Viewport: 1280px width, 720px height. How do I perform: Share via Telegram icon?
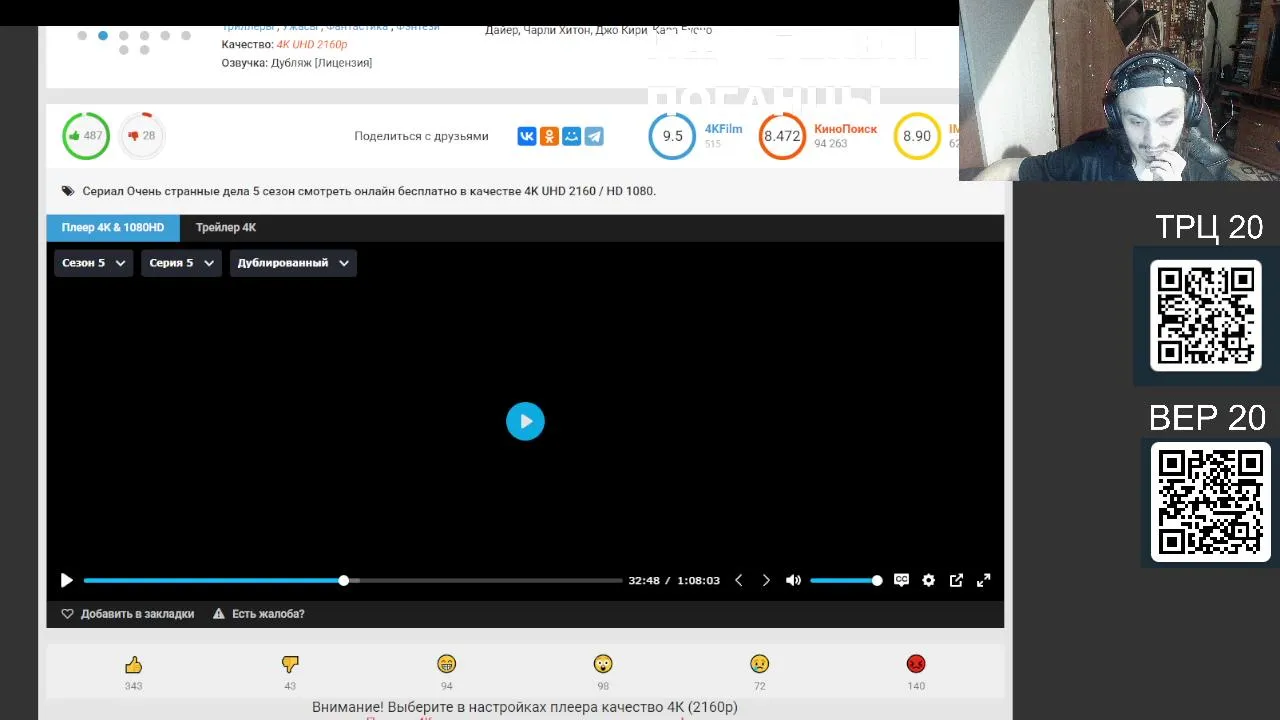(x=594, y=136)
